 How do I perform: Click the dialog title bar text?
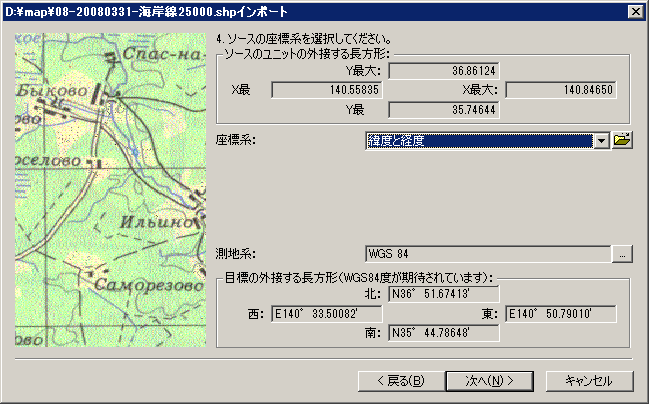[x=147, y=12]
